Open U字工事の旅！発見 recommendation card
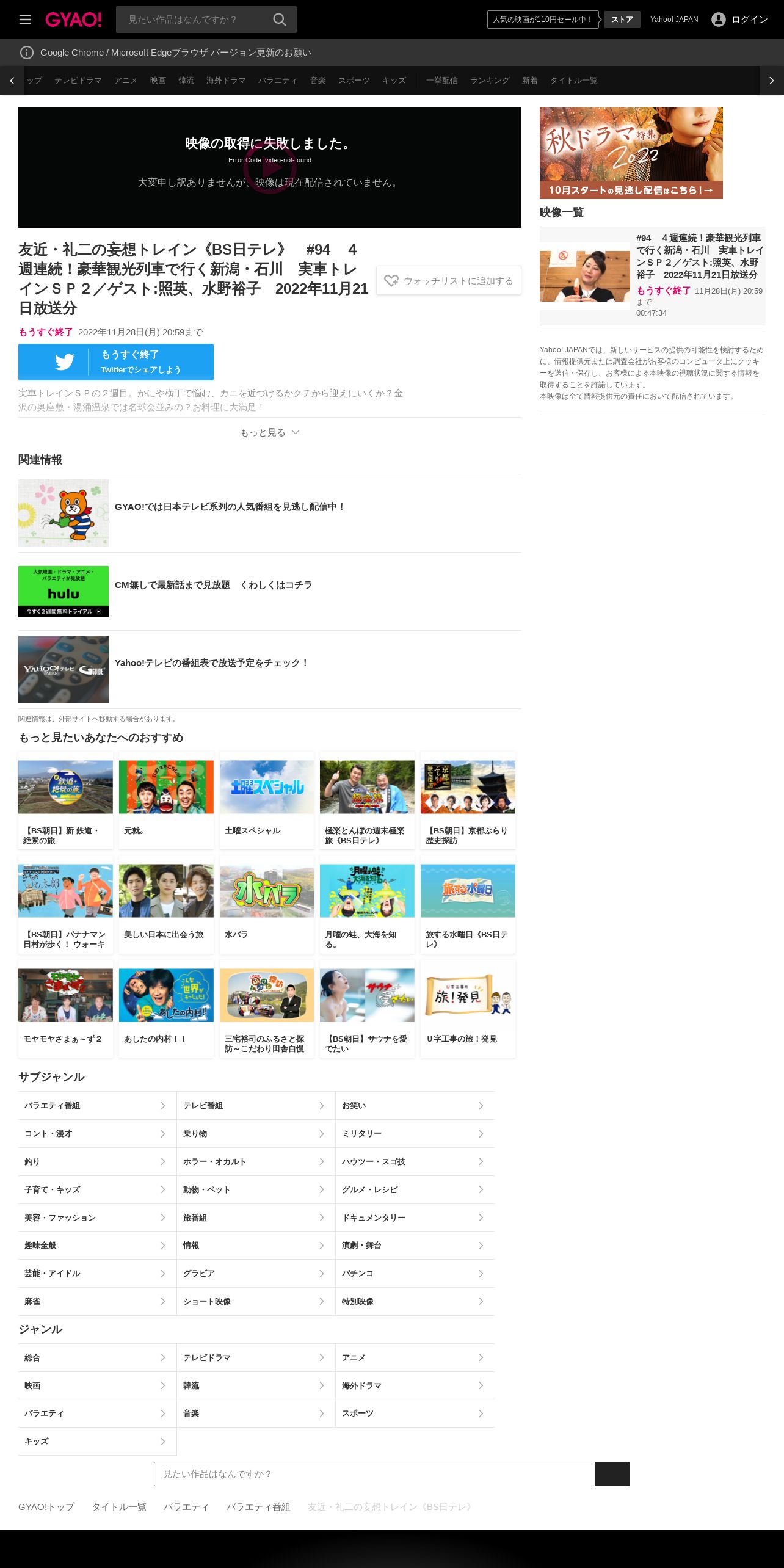This screenshot has width=784, height=1568. [468, 1009]
